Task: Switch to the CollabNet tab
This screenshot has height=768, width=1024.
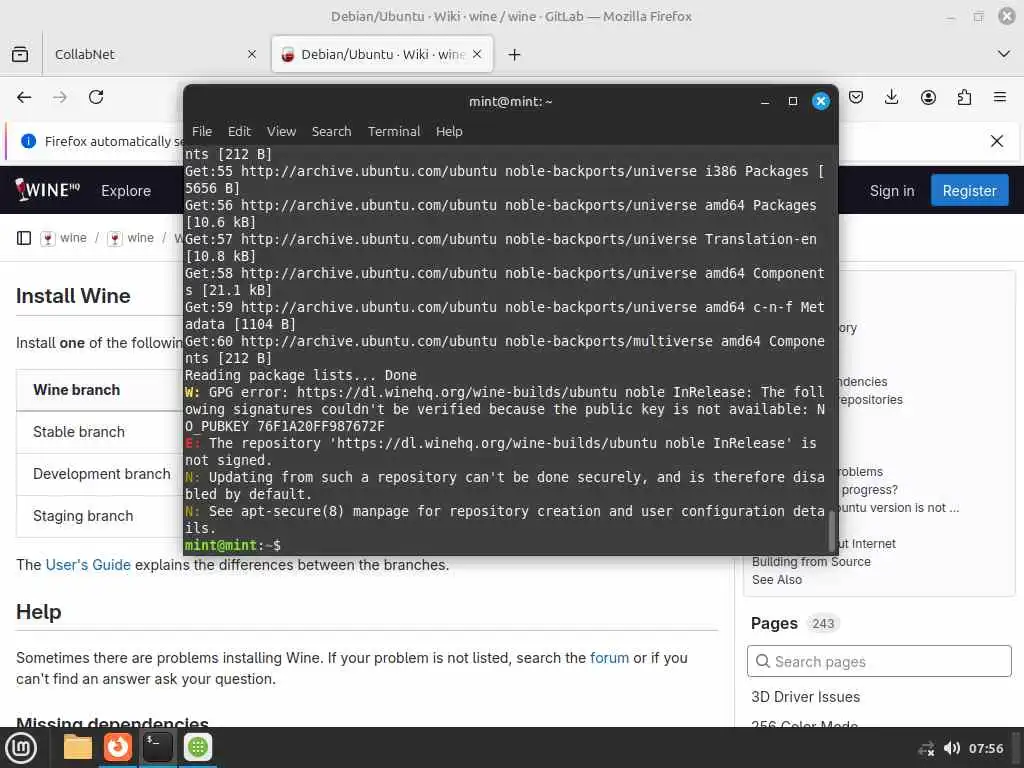Action: 153,54
